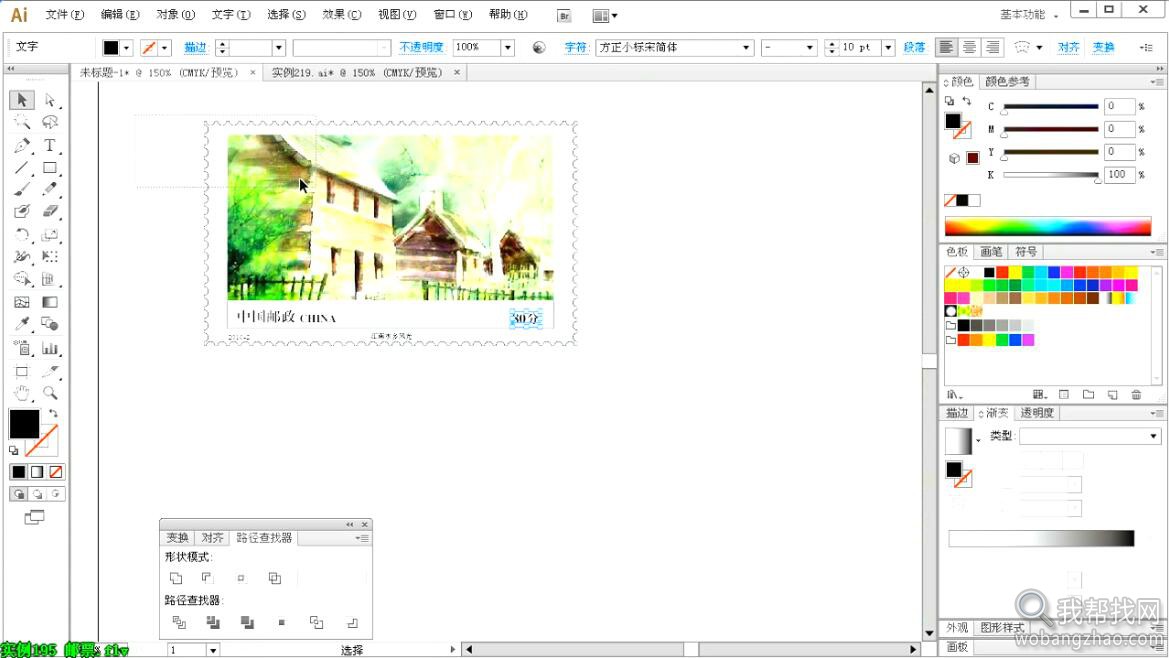Screen dimensions: 1169x658
Task: Align text center in control bar
Action: (969, 47)
